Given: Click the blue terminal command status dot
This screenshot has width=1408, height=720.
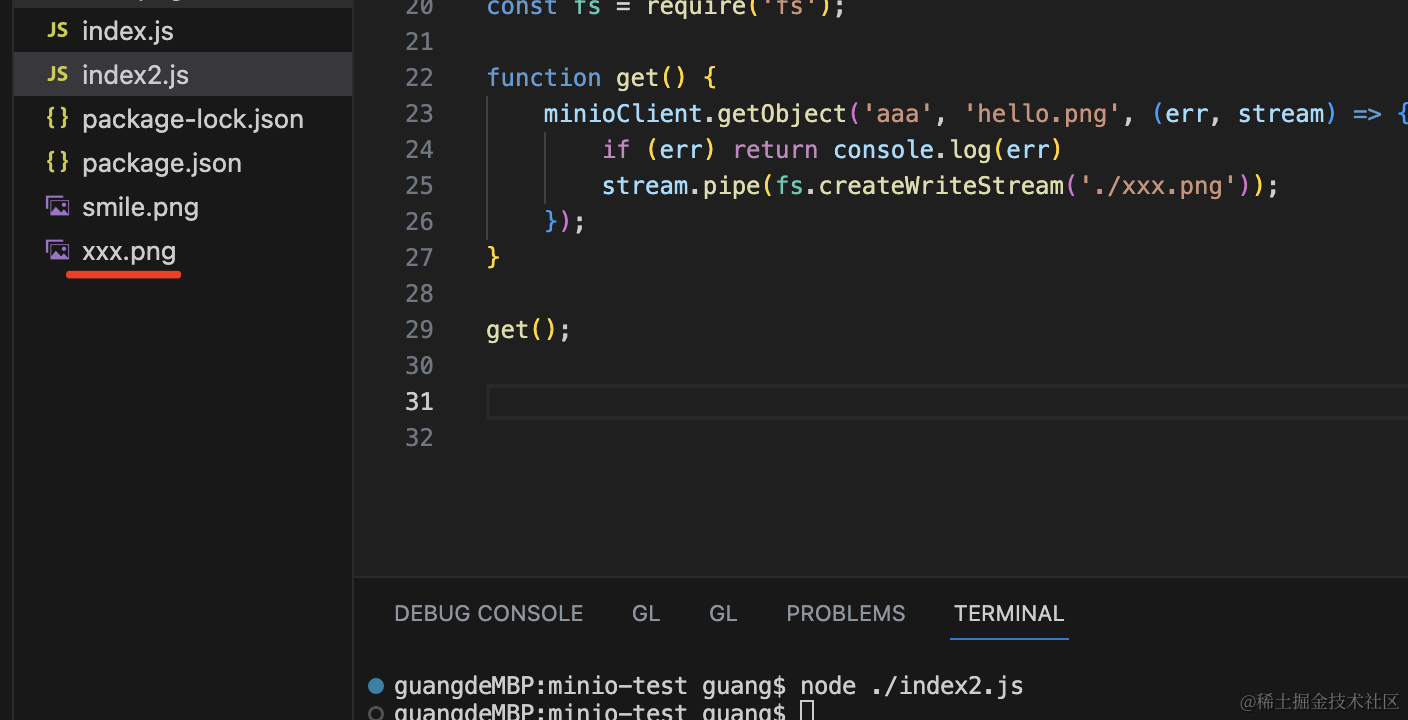Looking at the screenshot, I should click(x=376, y=686).
